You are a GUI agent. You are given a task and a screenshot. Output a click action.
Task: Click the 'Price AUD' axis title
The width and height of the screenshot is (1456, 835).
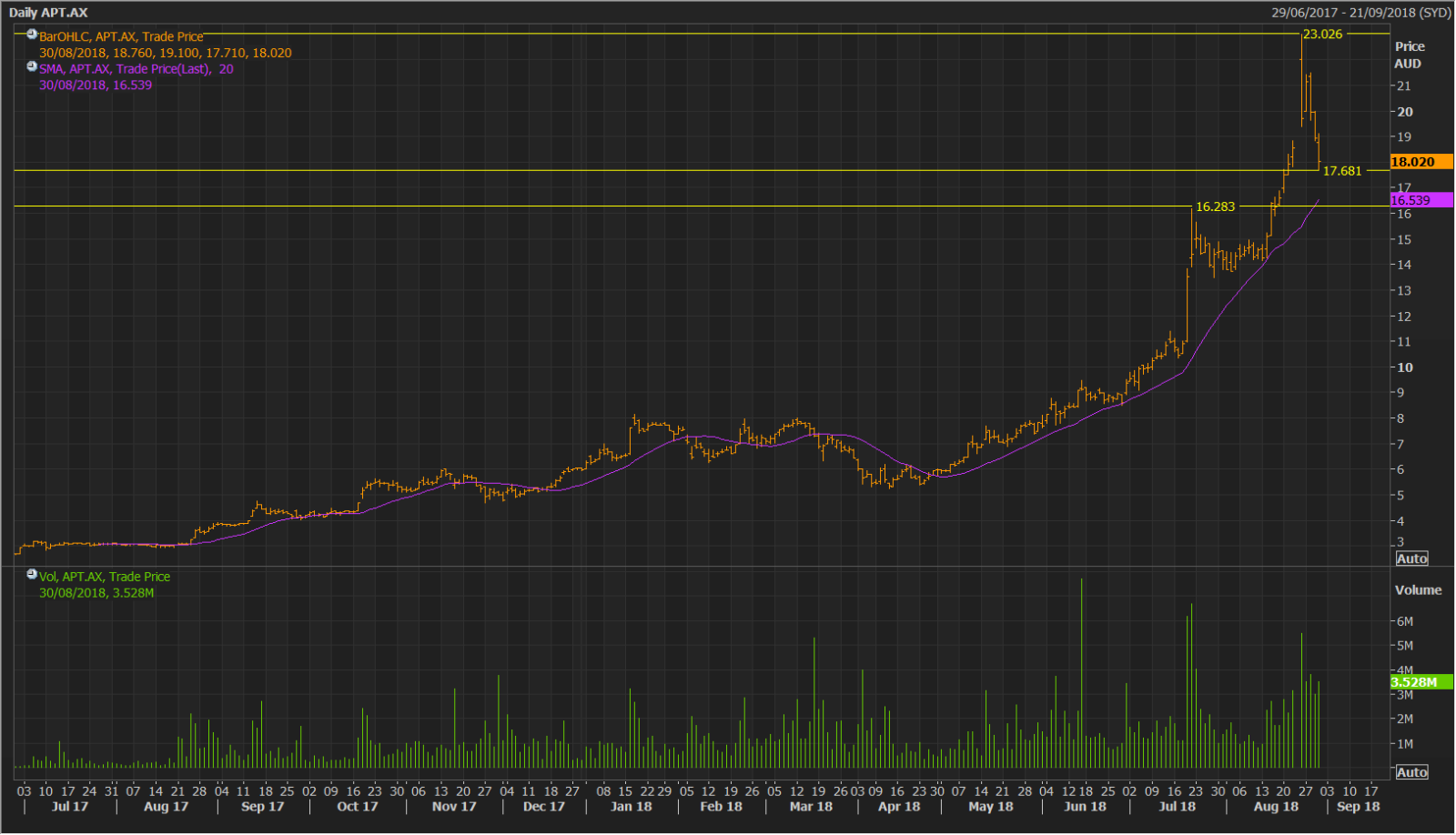[1409, 55]
